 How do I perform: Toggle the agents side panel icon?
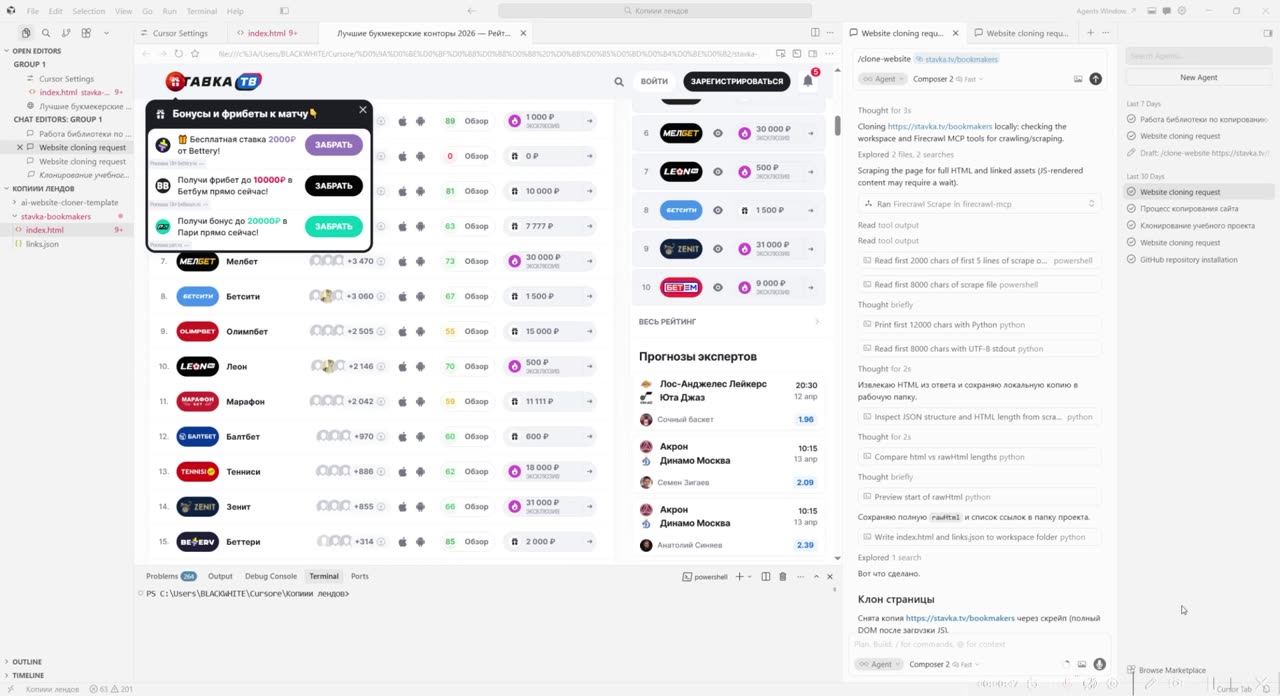pos(1268,33)
